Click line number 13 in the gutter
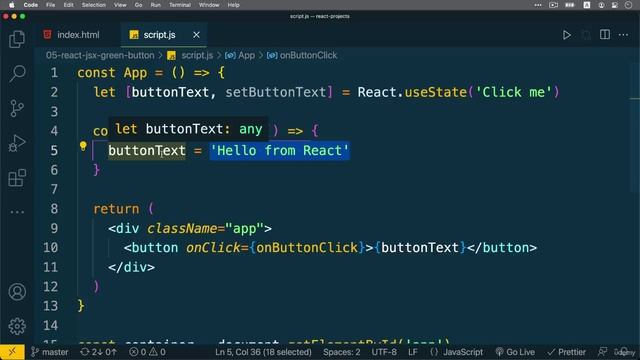Viewport: 640px width, 360px height. coord(51,306)
